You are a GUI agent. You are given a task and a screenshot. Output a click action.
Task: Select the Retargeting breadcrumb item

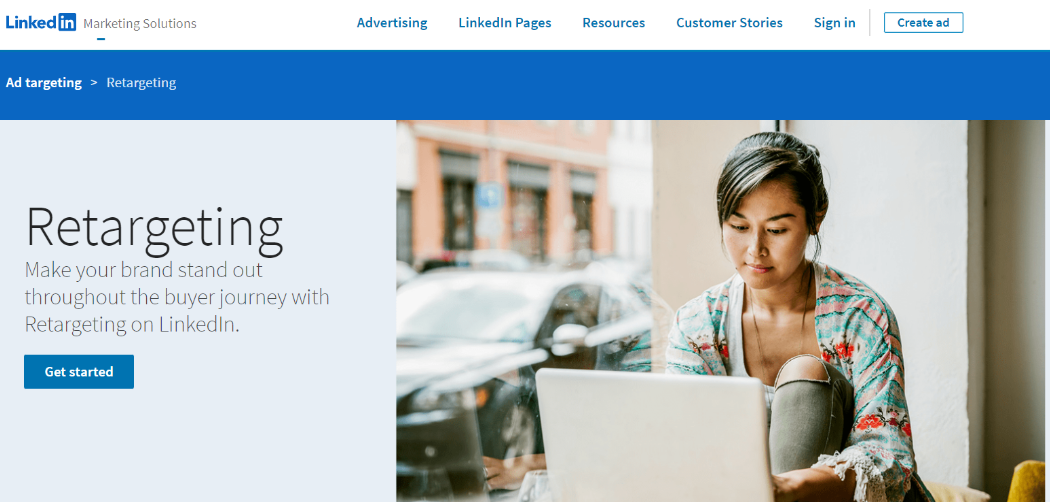pos(141,83)
